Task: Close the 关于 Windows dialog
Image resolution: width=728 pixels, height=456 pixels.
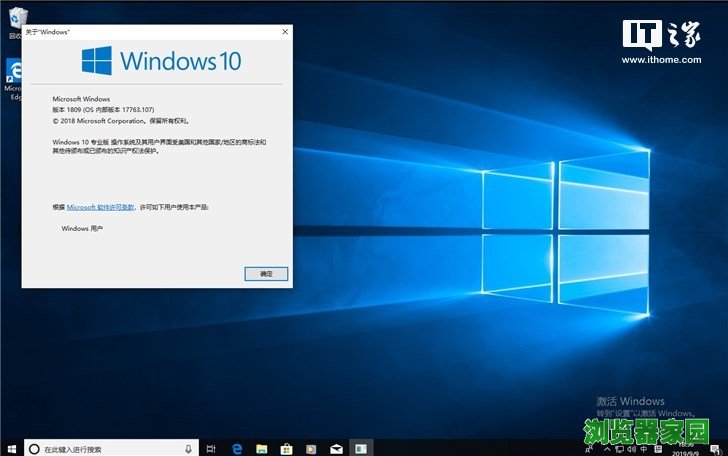Action: coord(285,32)
